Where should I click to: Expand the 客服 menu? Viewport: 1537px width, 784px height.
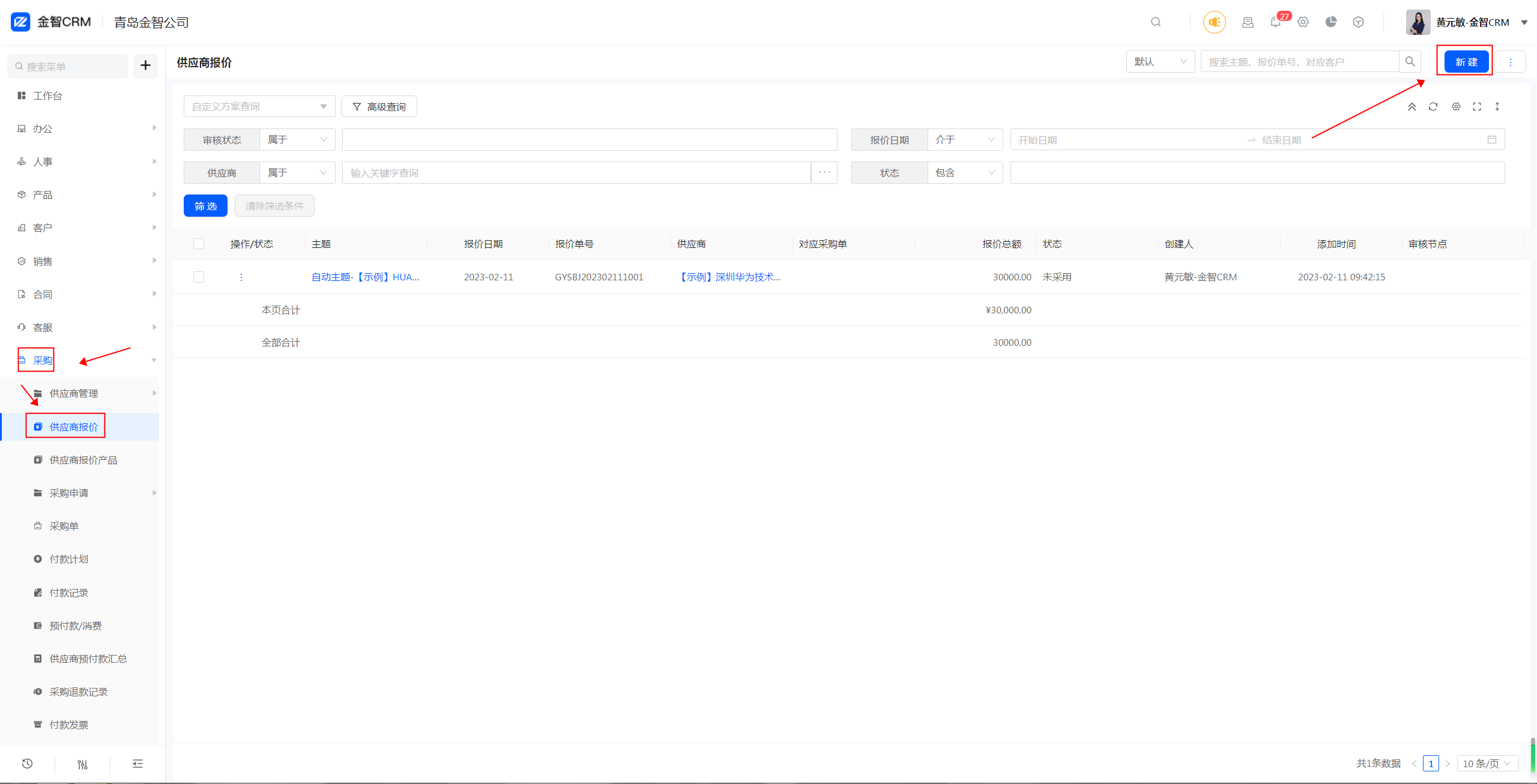tap(80, 327)
